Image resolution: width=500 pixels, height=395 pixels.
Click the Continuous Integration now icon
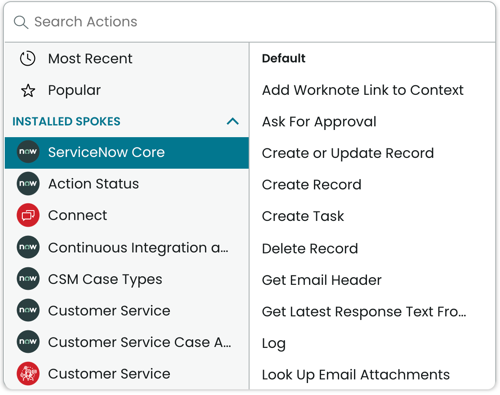pos(28,247)
